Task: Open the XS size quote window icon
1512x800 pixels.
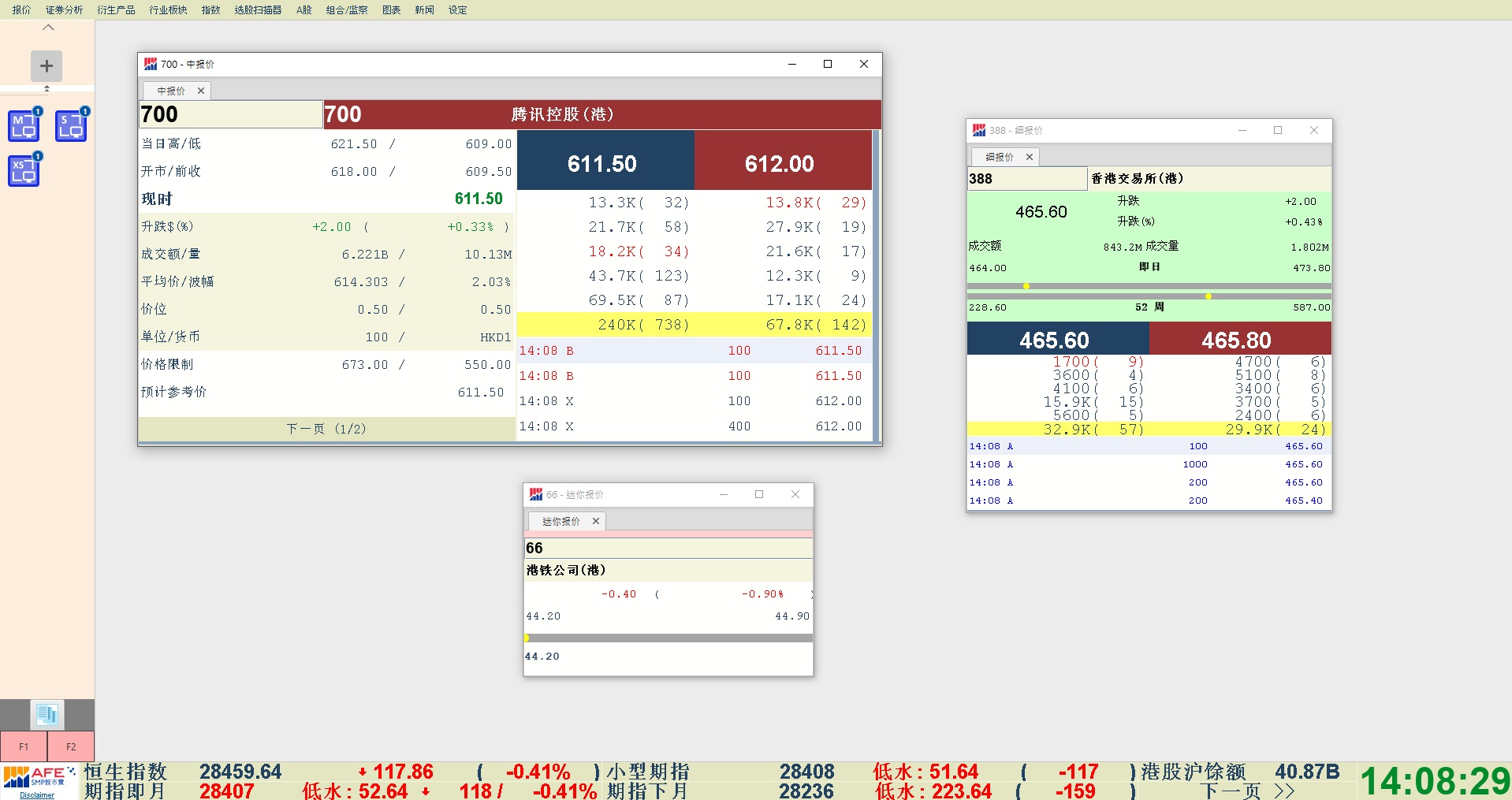Action: pos(24,171)
